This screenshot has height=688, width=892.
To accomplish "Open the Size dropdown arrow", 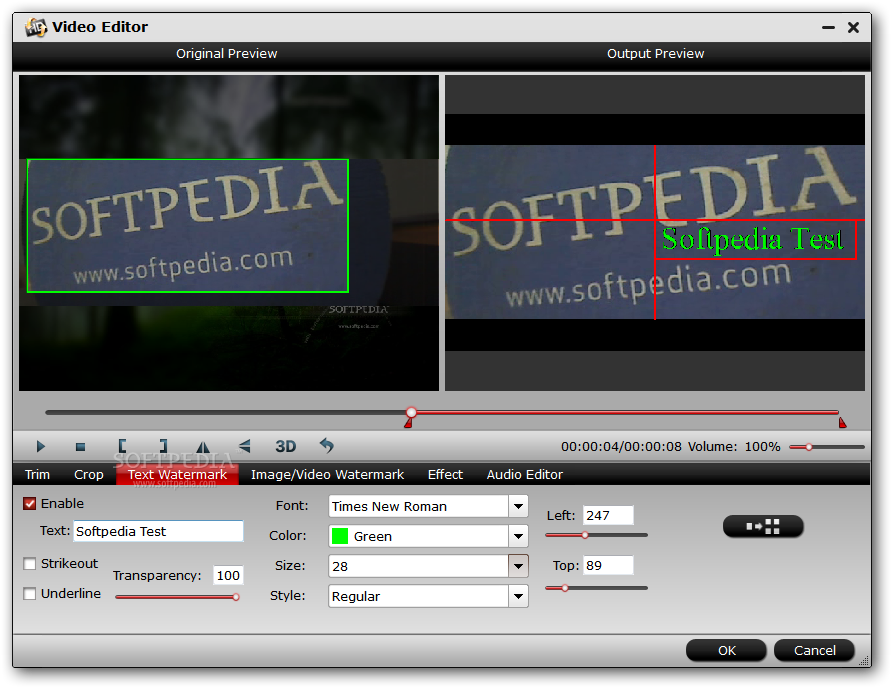I will click(x=518, y=566).
